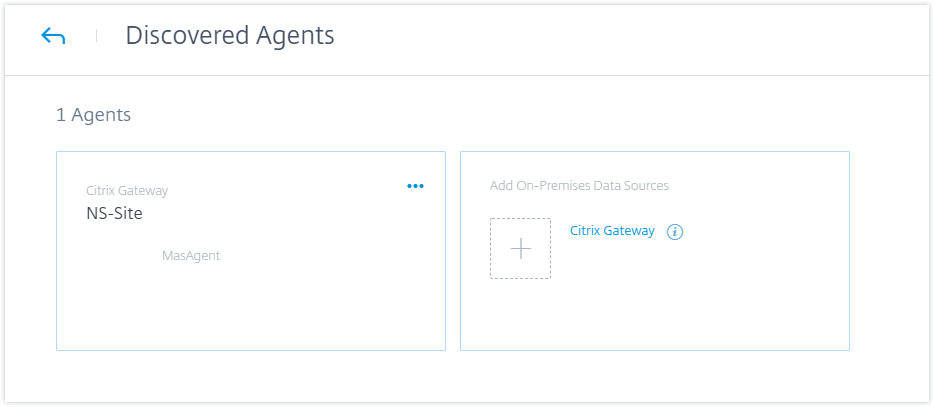934x407 pixels.
Task: Click the MasAgent label
Action: click(x=191, y=256)
